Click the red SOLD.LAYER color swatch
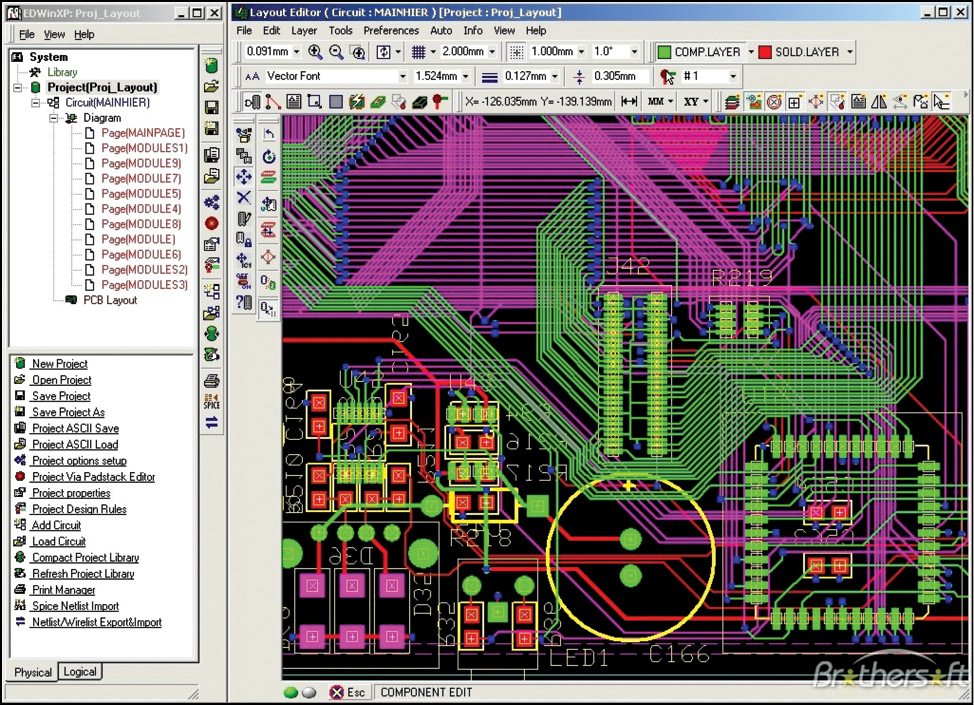The image size is (974, 705). click(x=765, y=52)
